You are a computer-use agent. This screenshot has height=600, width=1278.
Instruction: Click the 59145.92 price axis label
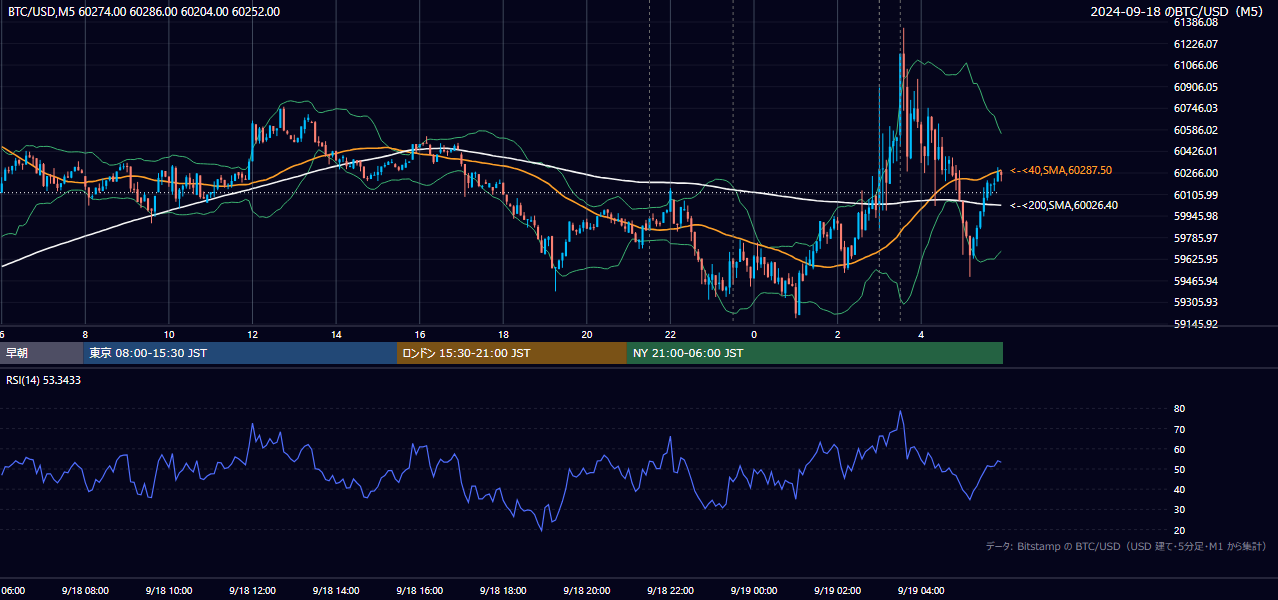point(1195,324)
